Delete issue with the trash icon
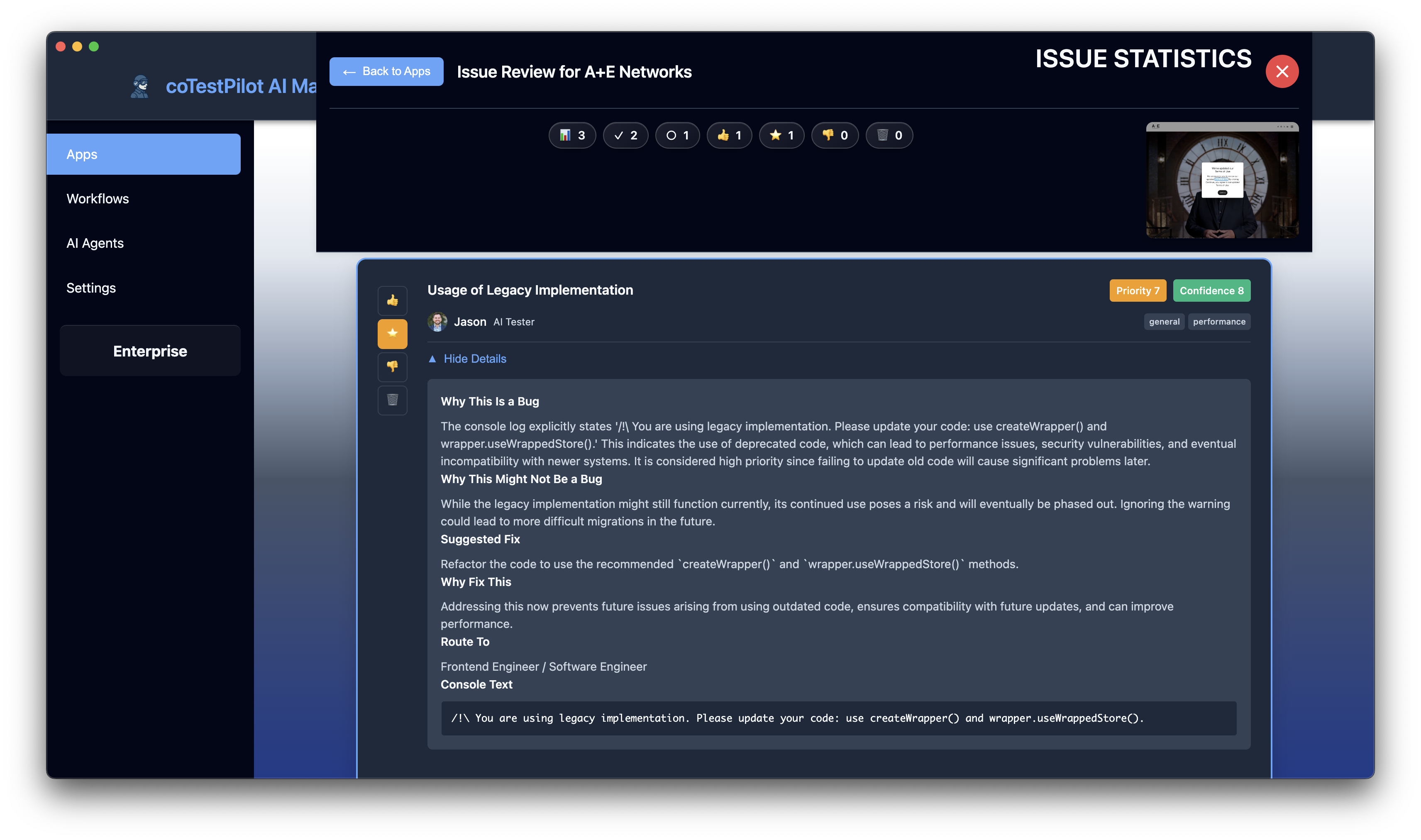Image resolution: width=1421 pixels, height=840 pixels. [x=392, y=400]
